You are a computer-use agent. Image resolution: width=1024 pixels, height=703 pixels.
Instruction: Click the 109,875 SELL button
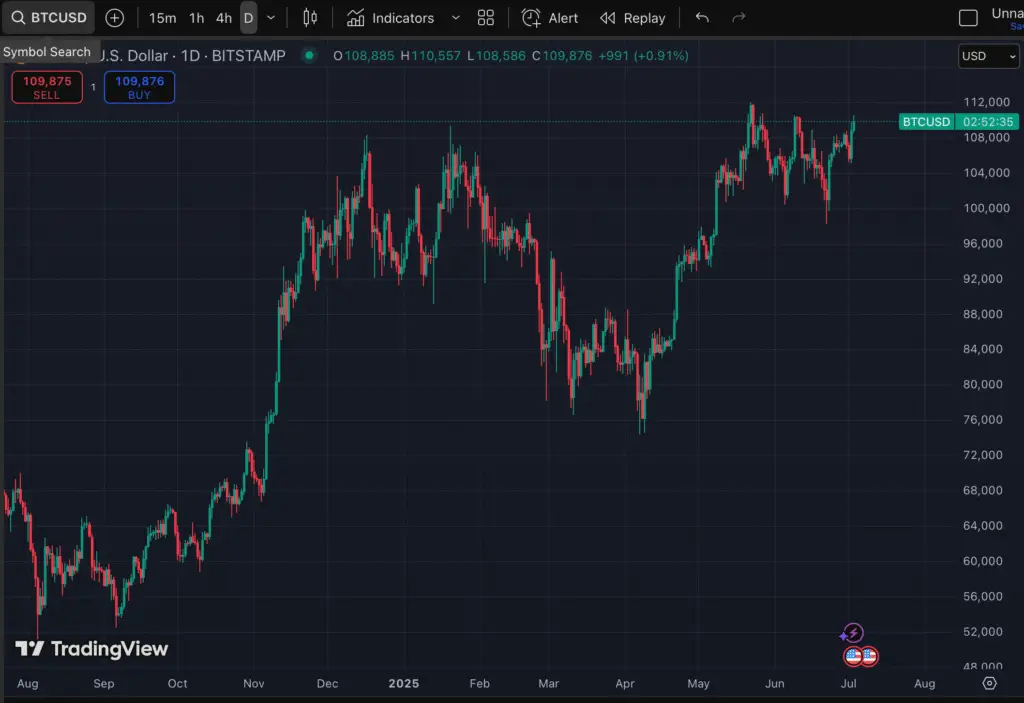pyautogui.click(x=47, y=88)
